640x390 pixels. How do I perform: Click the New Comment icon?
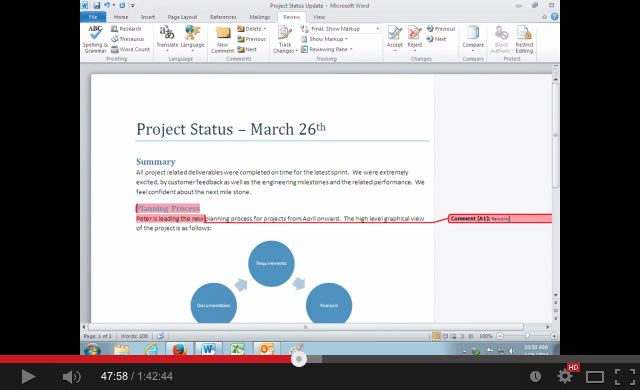(222, 40)
